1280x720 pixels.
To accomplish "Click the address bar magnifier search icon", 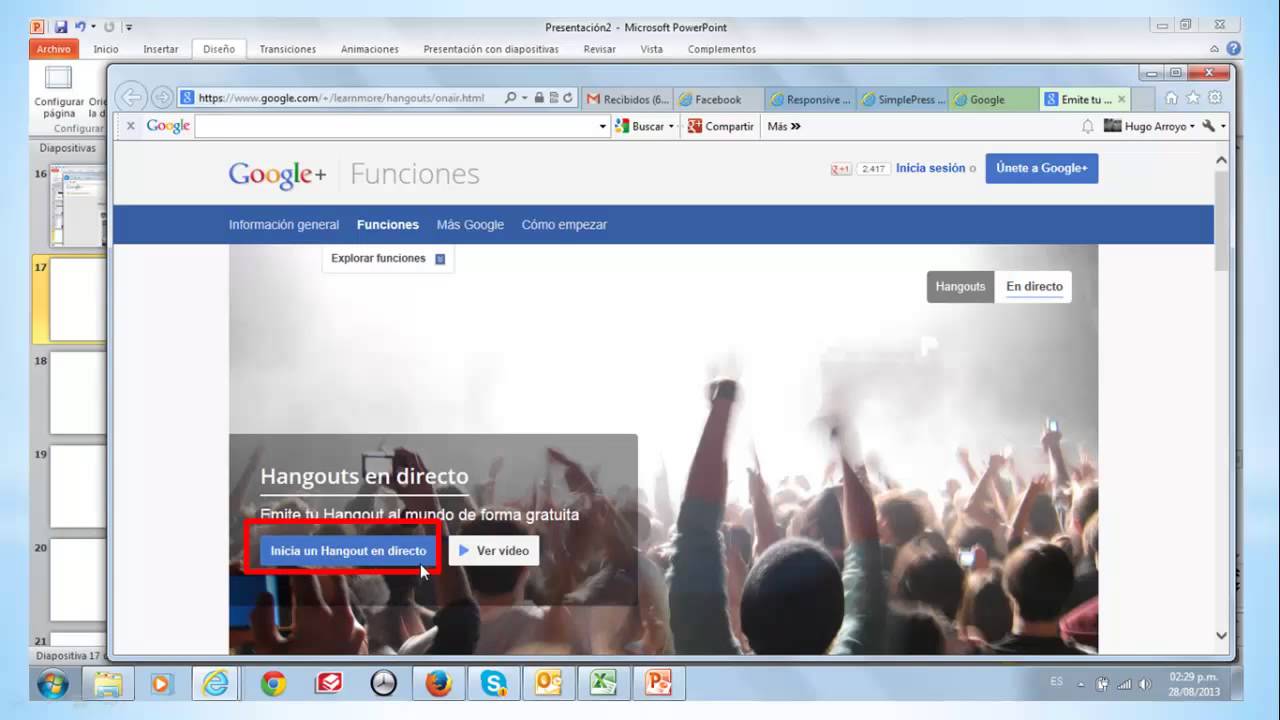I will click(510, 98).
